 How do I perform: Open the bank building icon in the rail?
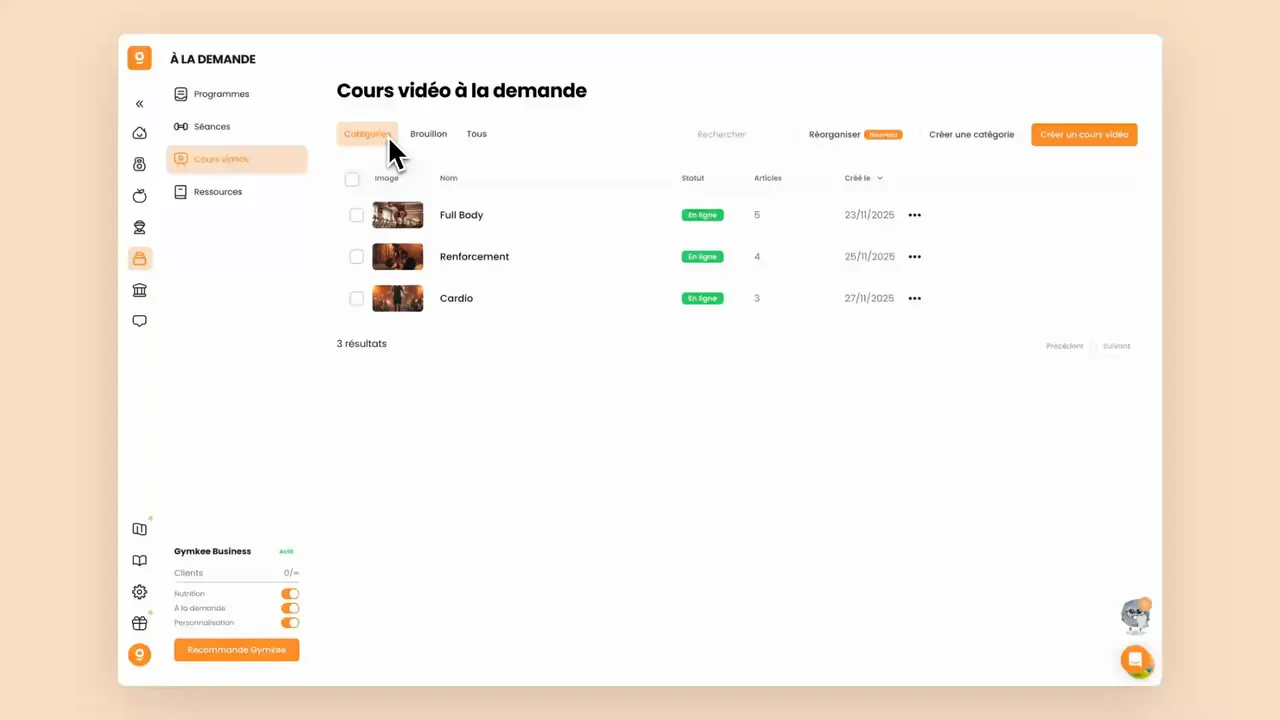point(139,290)
